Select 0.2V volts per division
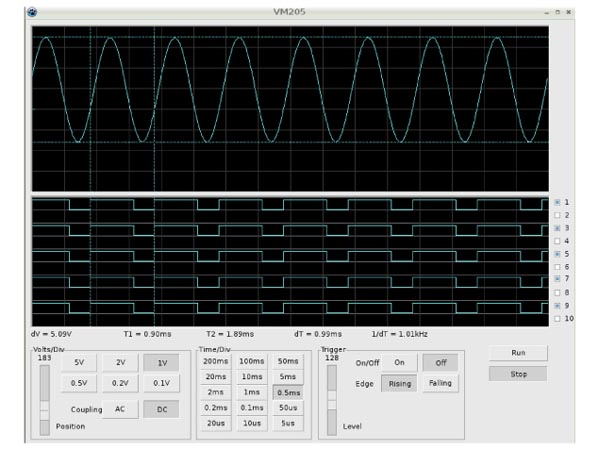600x450 pixels. click(x=120, y=382)
